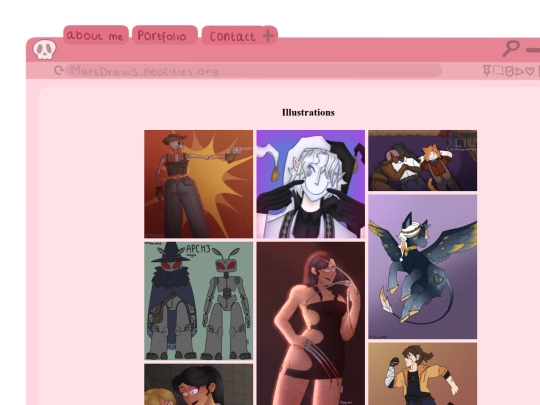Open the clawed woman in black dress illustration

click(311, 323)
